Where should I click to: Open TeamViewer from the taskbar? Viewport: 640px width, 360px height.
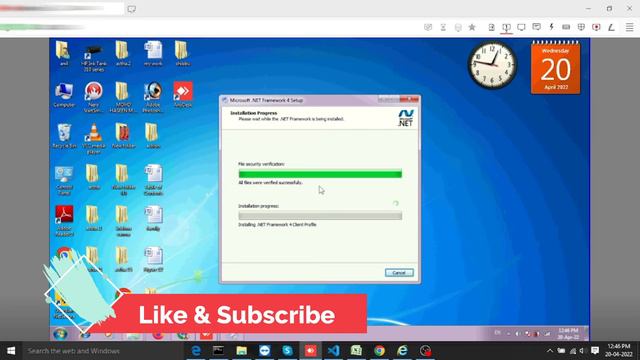point(264,351)
